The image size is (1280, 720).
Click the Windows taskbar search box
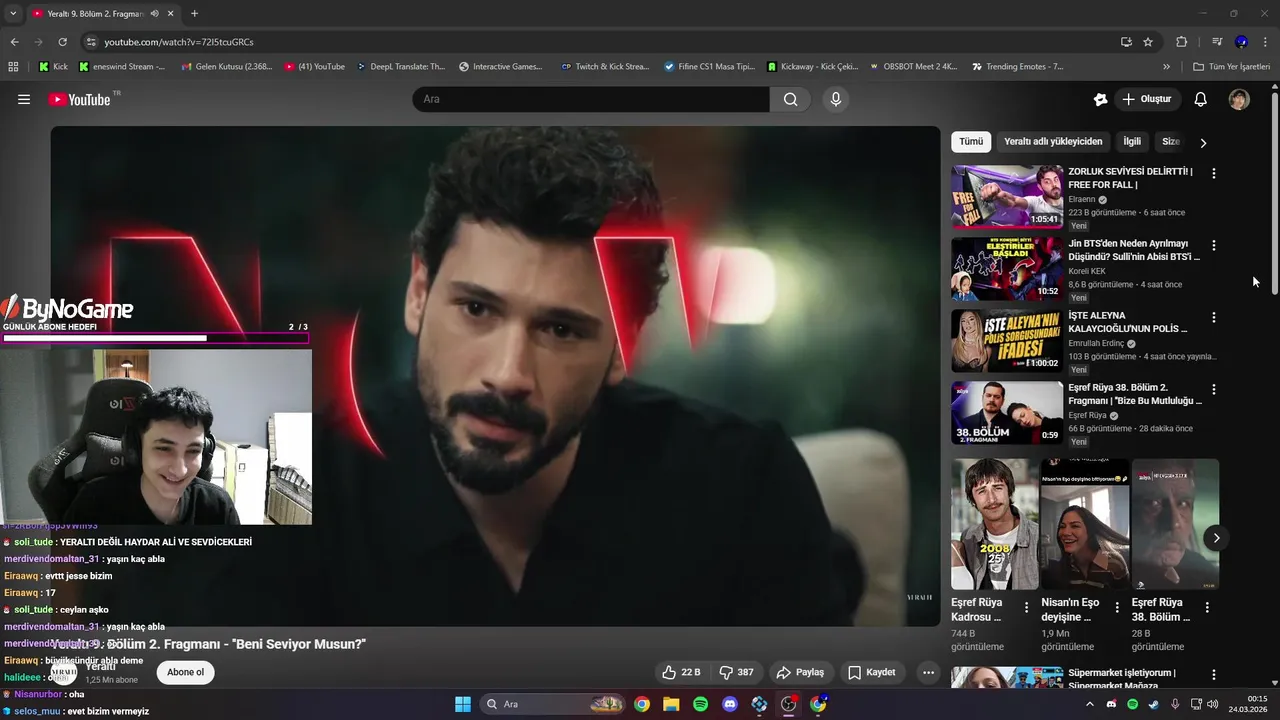click(555, 704)
